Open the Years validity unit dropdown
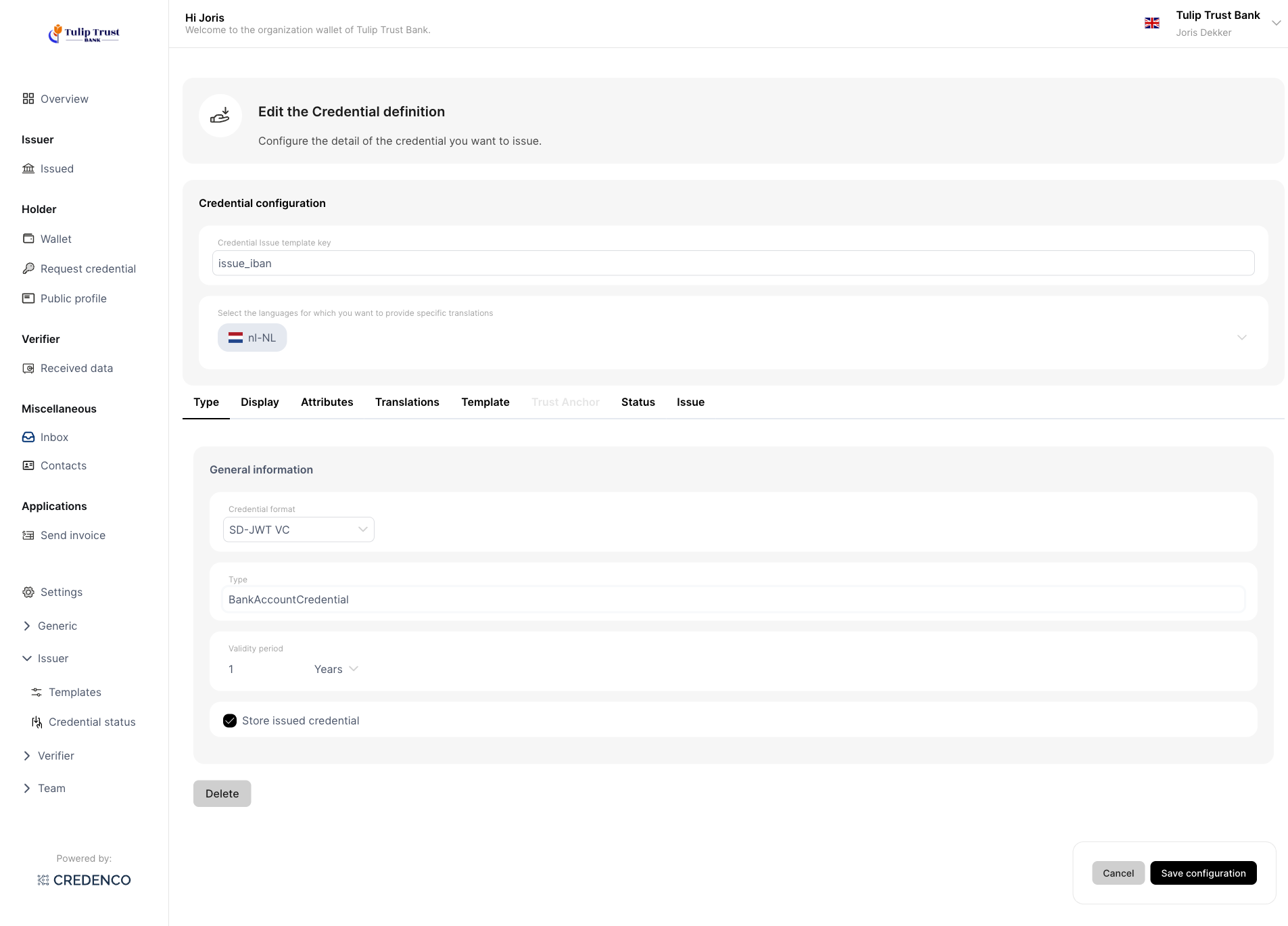 pyautogui.click(x=336, y=669)
